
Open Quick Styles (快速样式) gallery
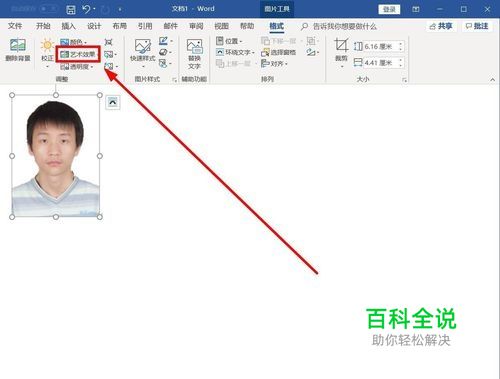tap(143, 52)
